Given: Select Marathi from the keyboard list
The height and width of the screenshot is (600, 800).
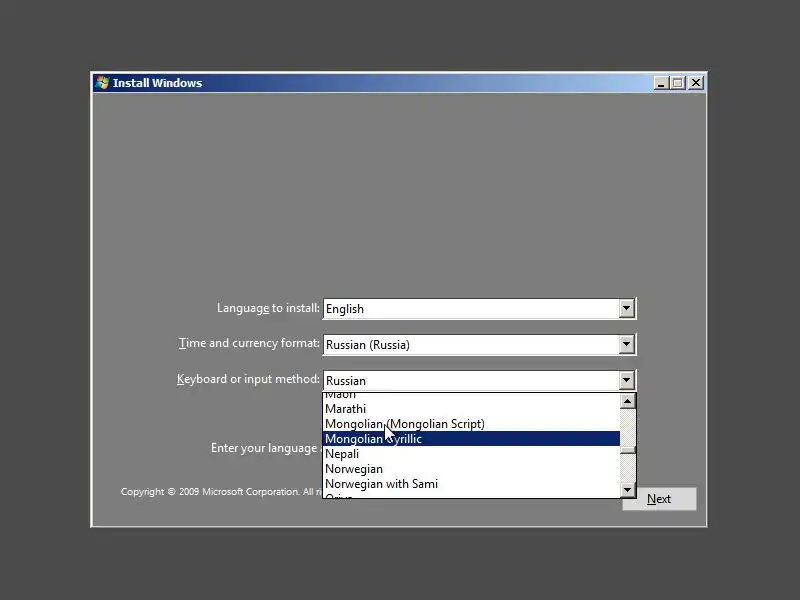Looking at the screenshot, I should [471, 409].
